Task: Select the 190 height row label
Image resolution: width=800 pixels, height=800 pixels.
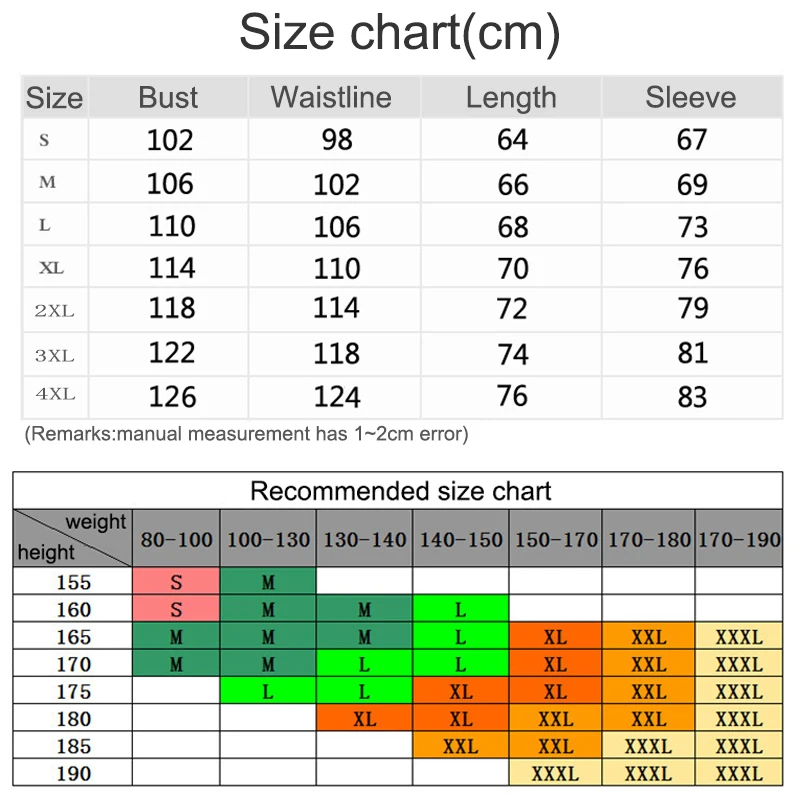Action: (73, 773)
